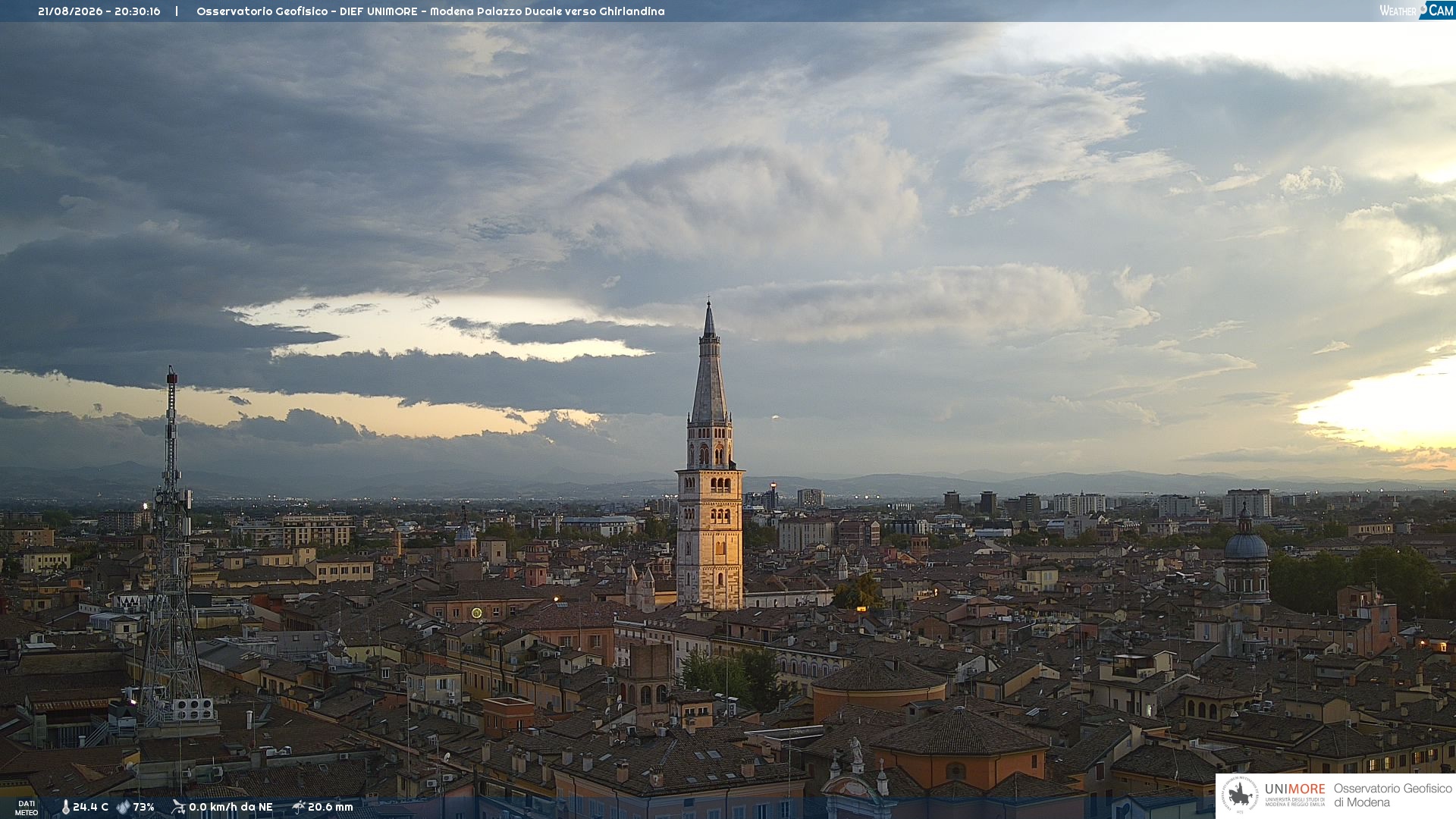
Task: Click the 0.0 km/h da NE wind reading
Action: pos(231,808)
